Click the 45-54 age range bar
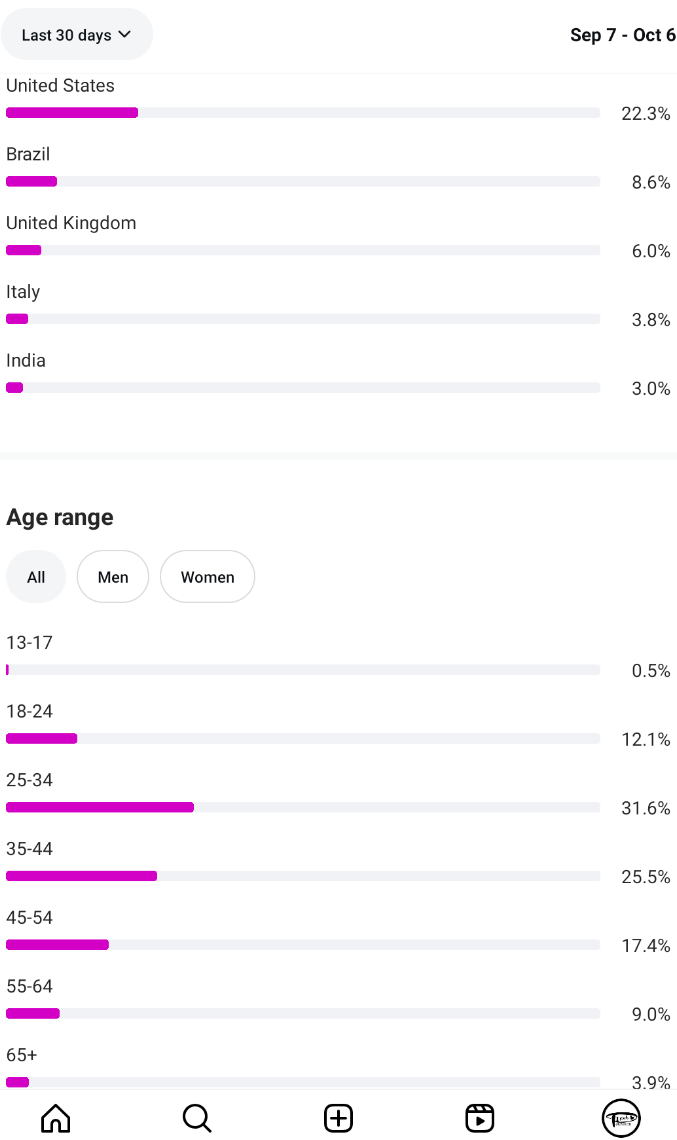The image size is (677, 1140). coord(302,945)
